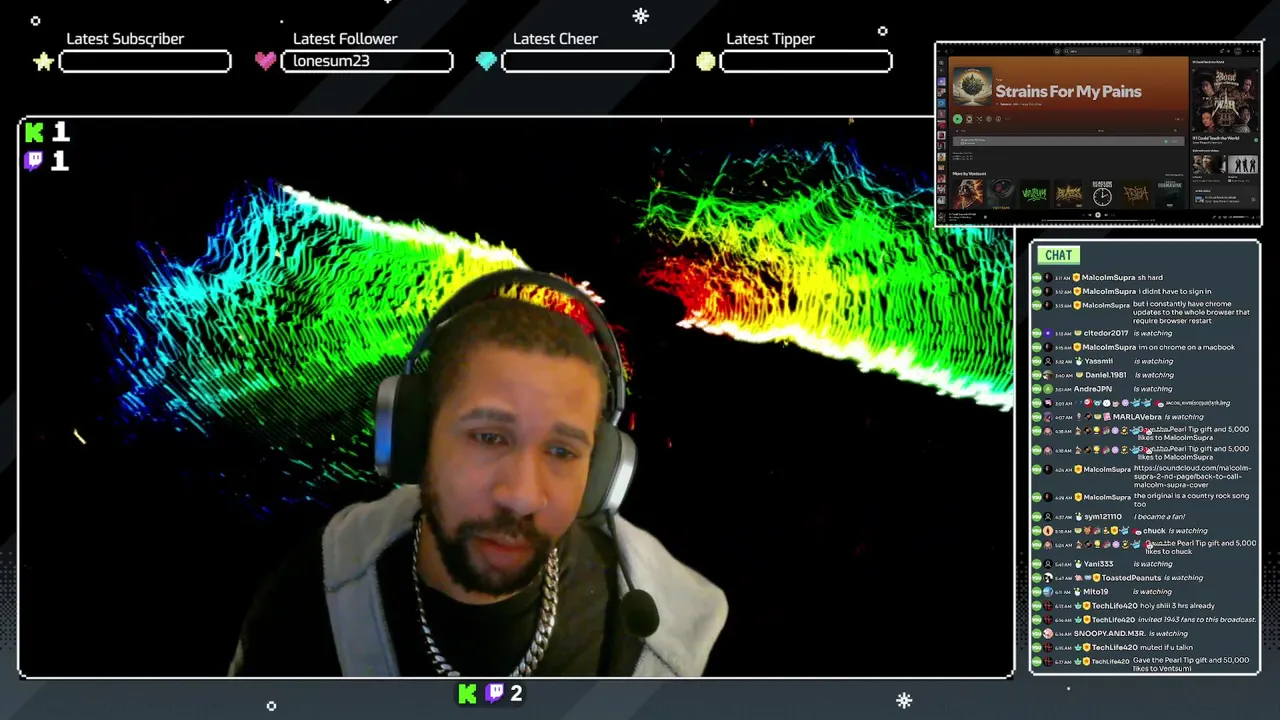Click the empty Latest Cheer box
The height and width of the screenshot is (720, 1280).
click(x=587, y=62)
